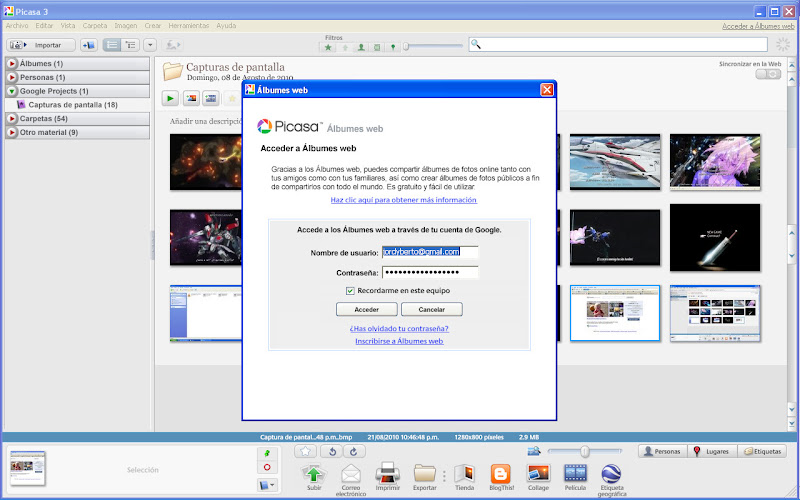This screenshot has width=800, height=500.
Task: Click the BlogThis! icon
Action: [x=501, y=478]
